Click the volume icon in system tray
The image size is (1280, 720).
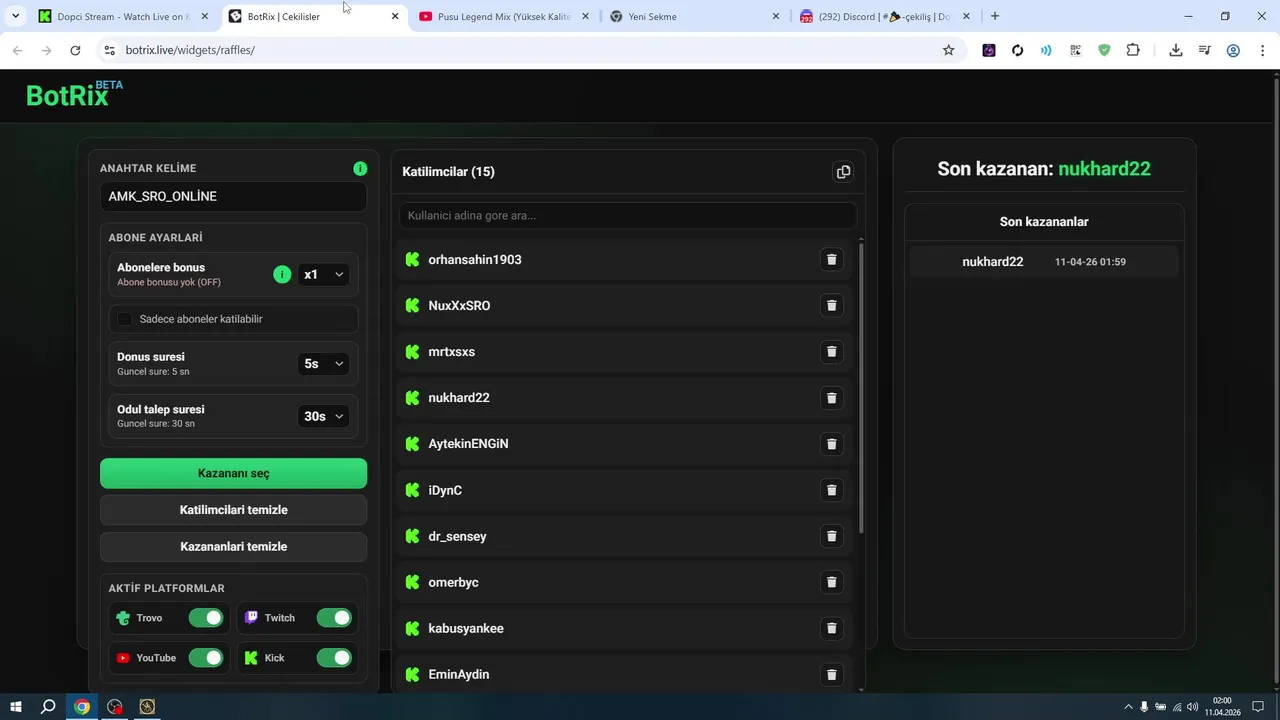click(1193, 707)
